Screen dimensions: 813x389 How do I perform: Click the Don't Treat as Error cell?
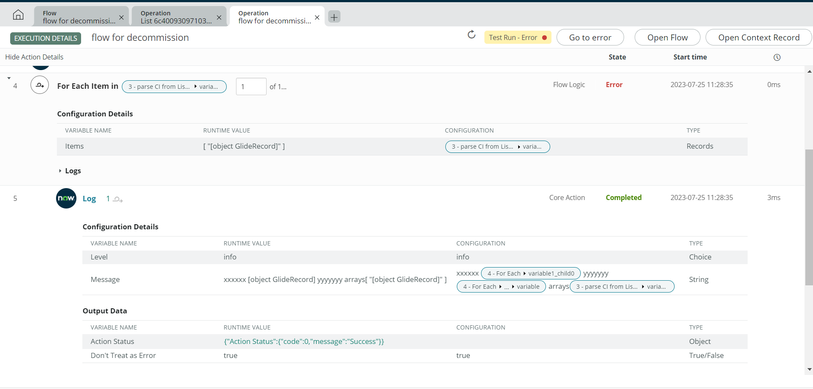point(123,355)
